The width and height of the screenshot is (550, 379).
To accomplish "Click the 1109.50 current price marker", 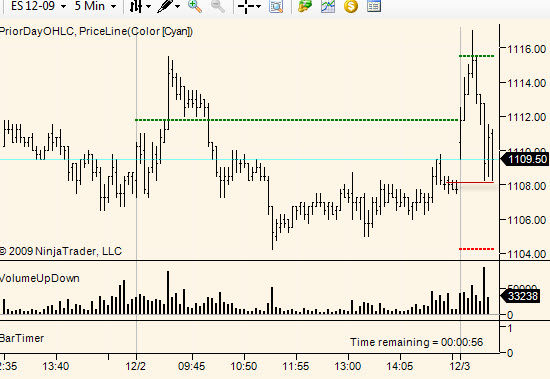I will coord(524,159).
